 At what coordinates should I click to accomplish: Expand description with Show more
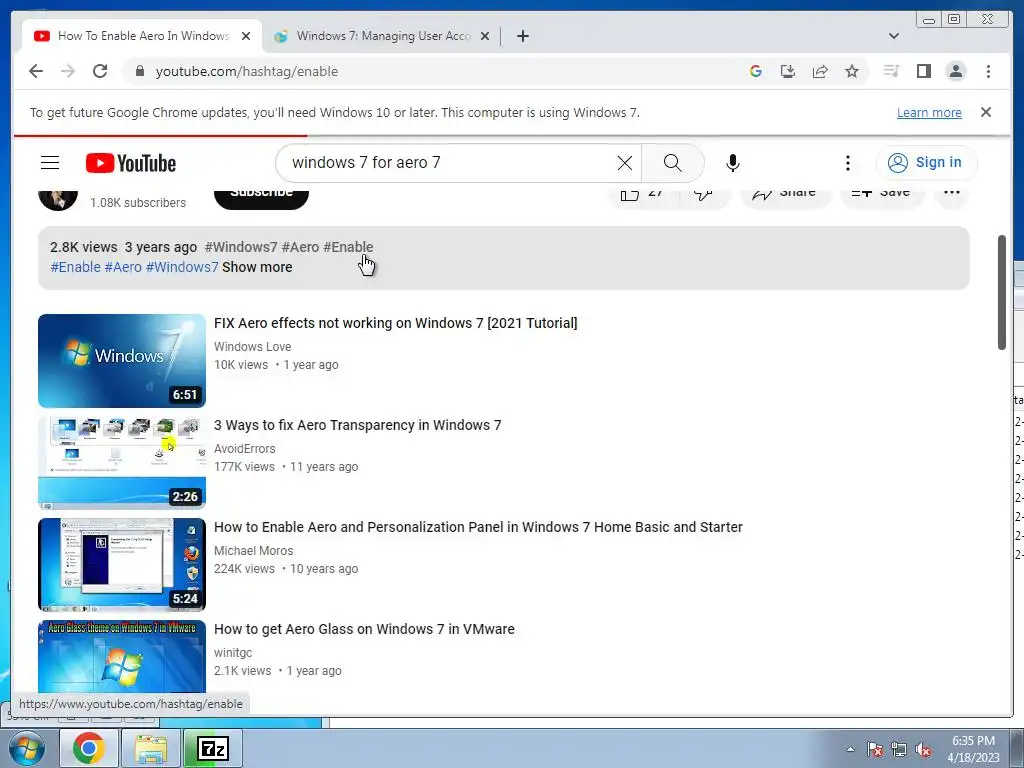click(x=257, y=267)
